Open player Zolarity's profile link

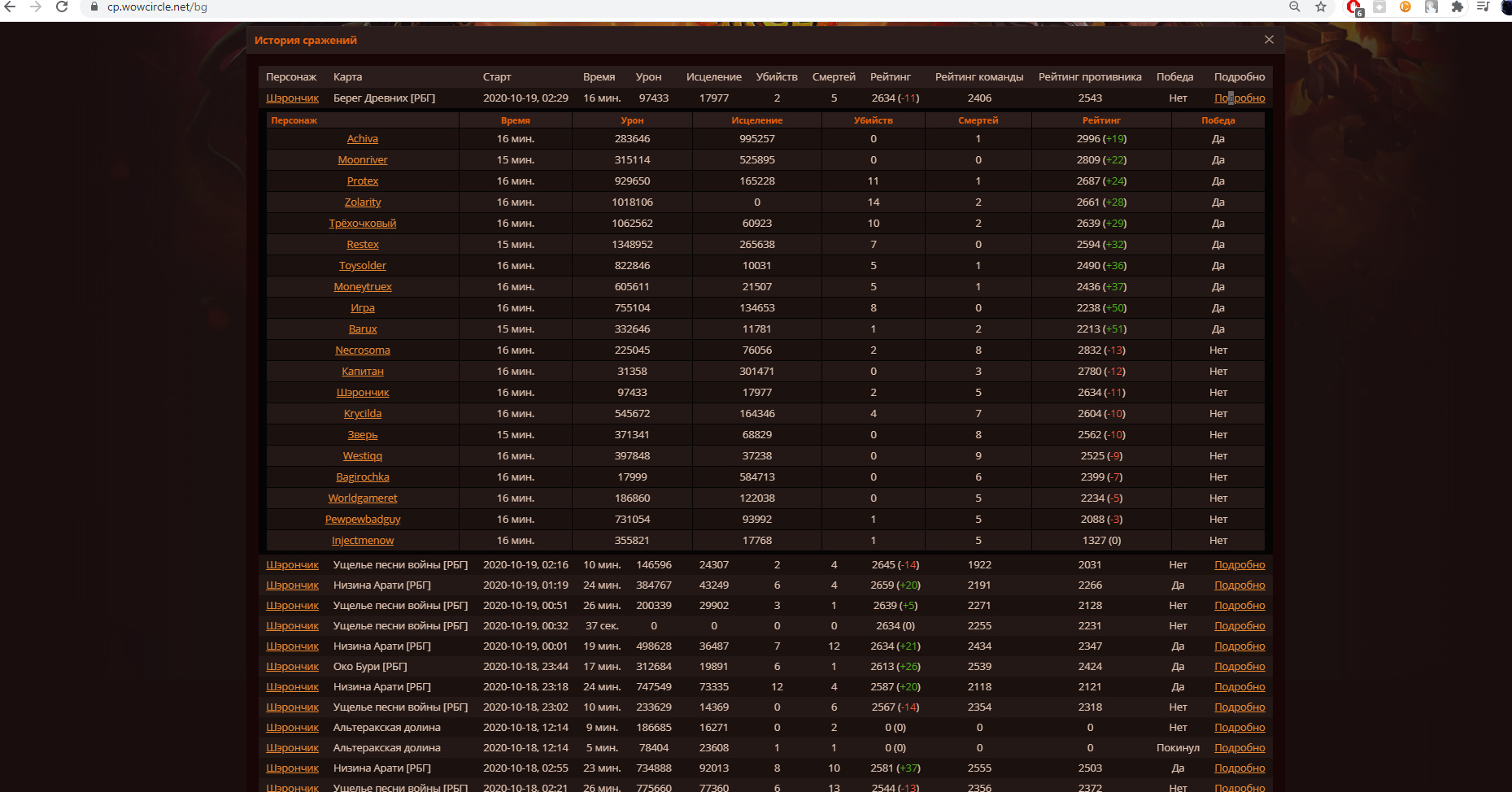(x=362, y=202)
